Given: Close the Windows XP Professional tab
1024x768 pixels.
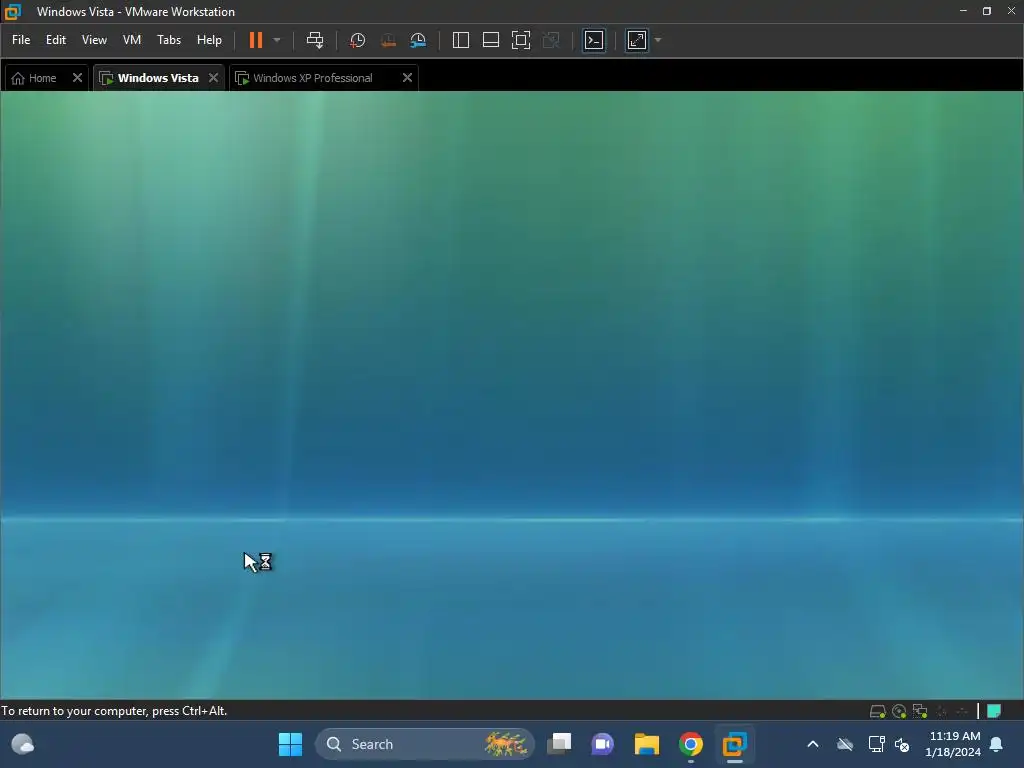Looking at the screenshot, I should tap(407, 78).
